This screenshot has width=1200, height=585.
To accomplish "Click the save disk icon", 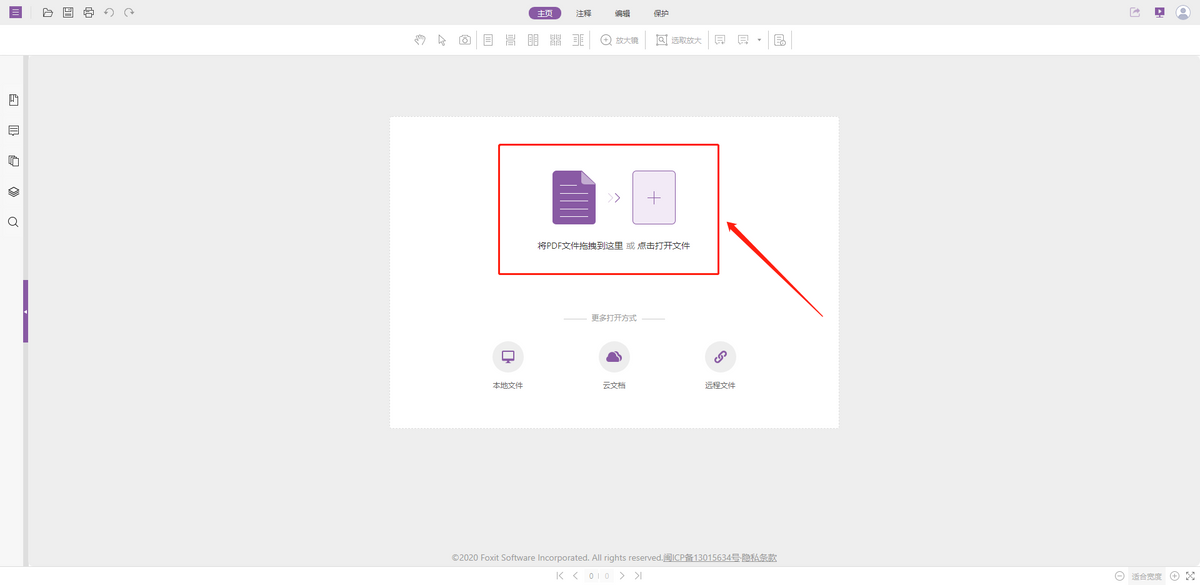I will pyautogui.click(x=68, y=13).
